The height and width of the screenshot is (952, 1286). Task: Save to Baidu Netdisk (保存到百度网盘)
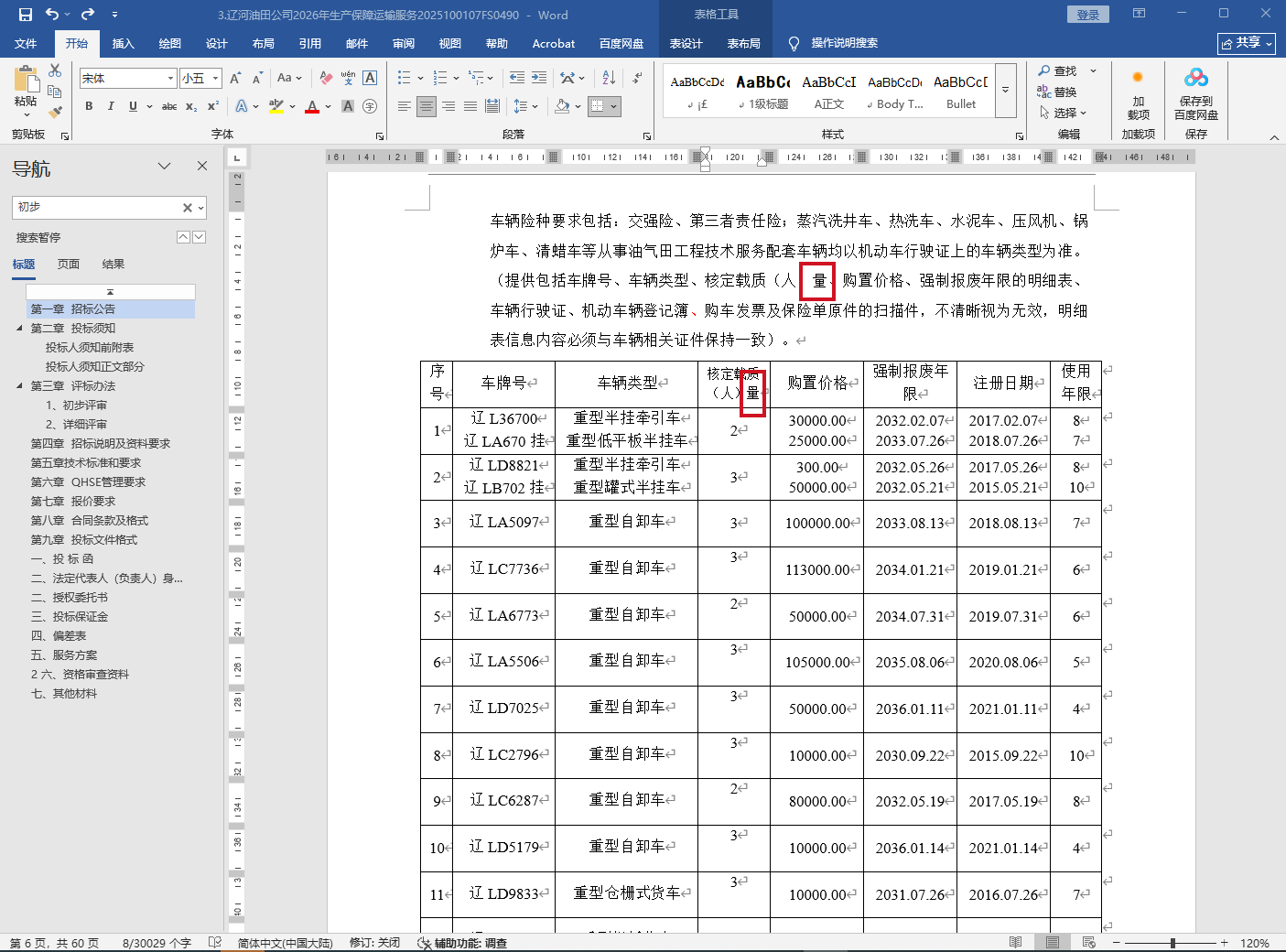[1196, 93]
